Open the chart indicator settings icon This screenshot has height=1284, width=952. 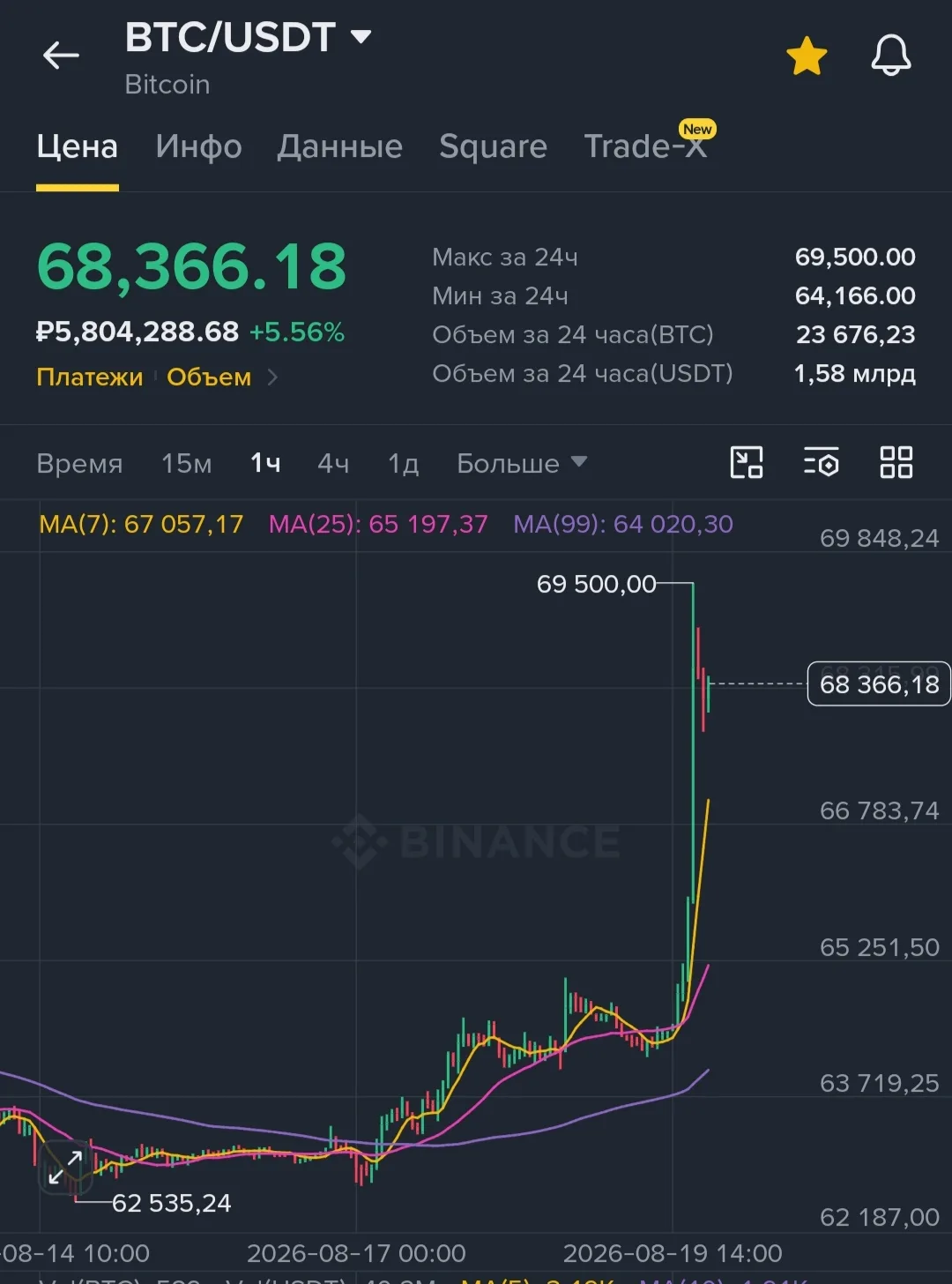[821, 462]
